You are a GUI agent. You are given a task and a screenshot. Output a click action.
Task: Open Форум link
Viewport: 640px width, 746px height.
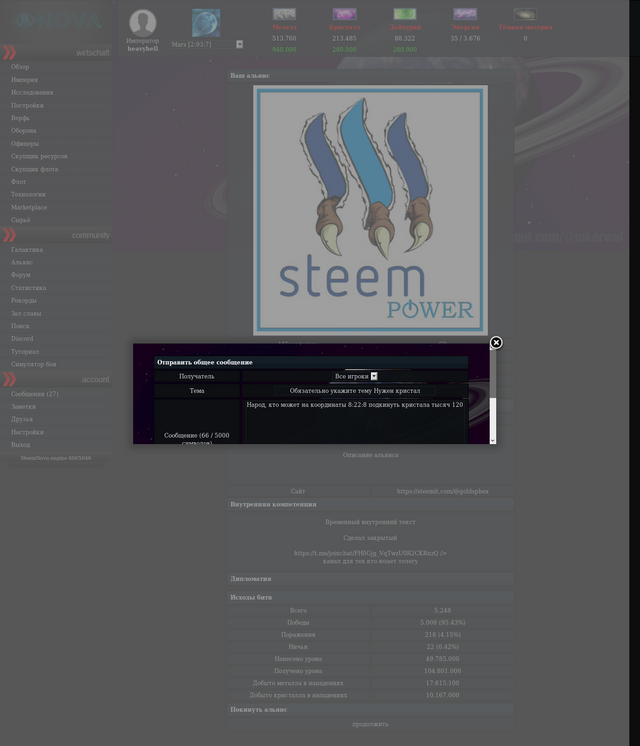click(x=20, y=275)
